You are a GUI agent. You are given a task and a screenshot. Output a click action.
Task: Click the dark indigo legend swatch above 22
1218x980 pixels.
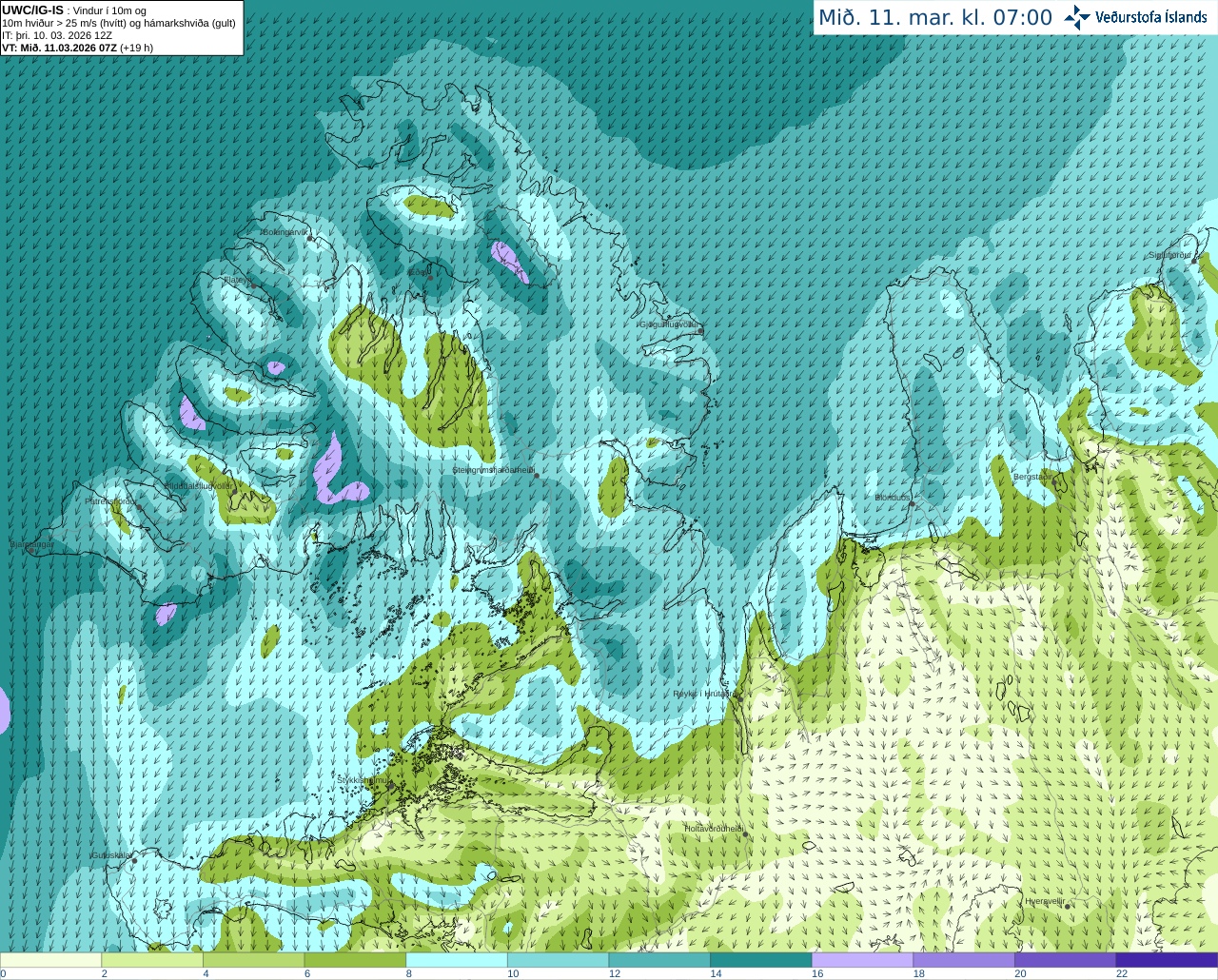(x=1168, y=960)
